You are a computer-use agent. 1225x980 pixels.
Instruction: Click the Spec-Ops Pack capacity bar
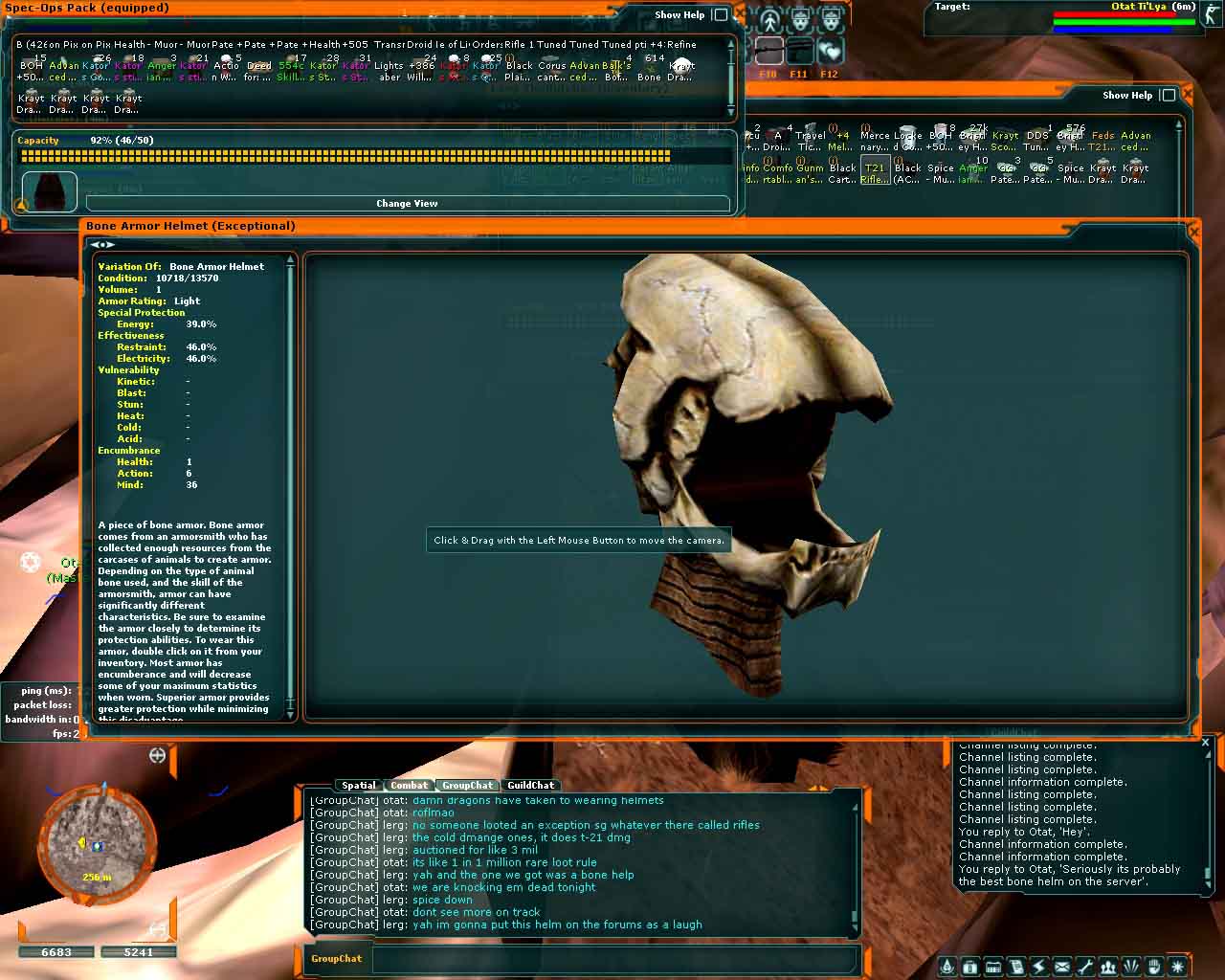click(x=374, y=156)
